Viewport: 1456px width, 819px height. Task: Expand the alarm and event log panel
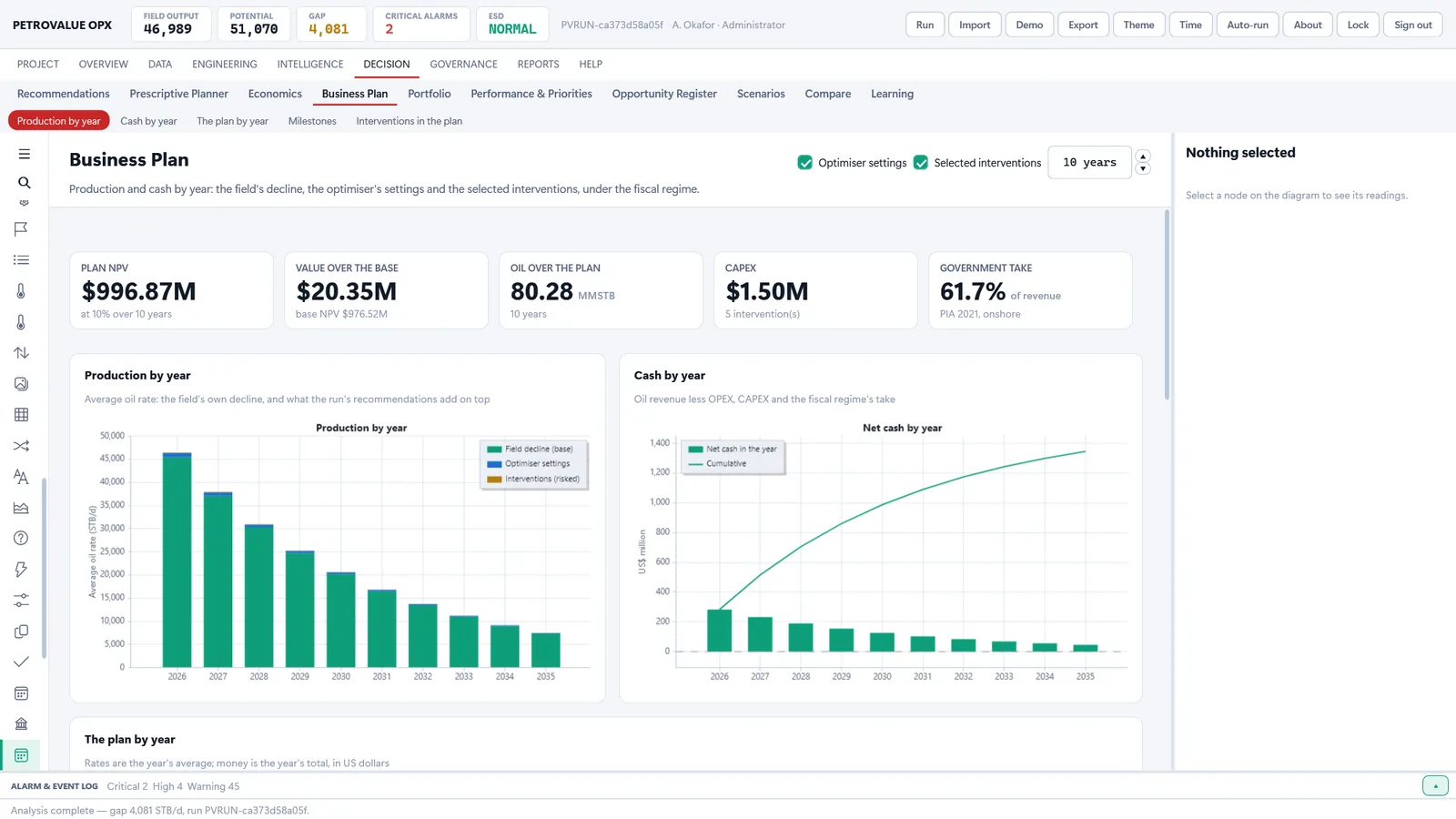click(x=1435, y=786)
